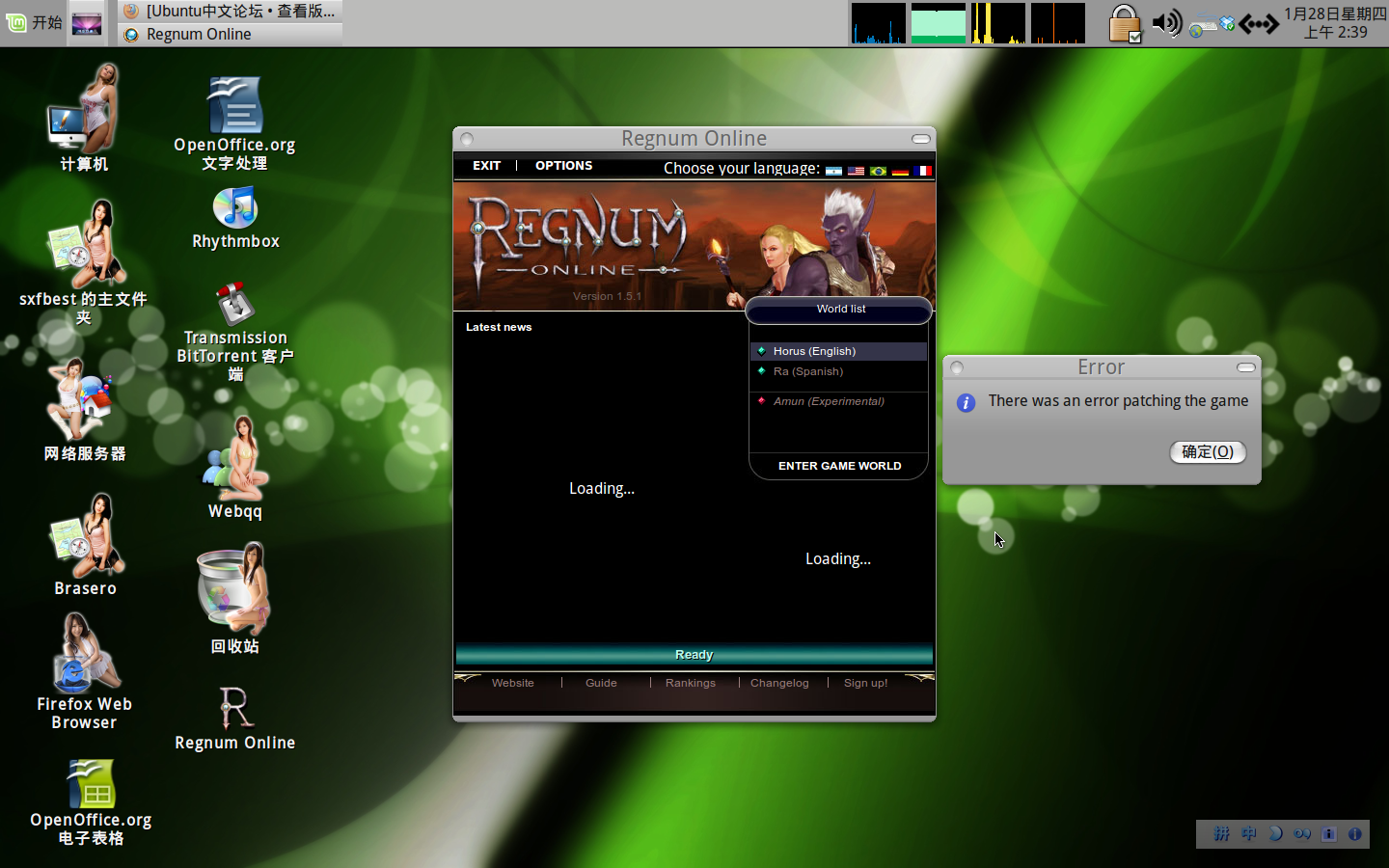The image size is (1389, 868).
Task: Toggle the punctuation mode icon
Action: [x=1302, y=833]
